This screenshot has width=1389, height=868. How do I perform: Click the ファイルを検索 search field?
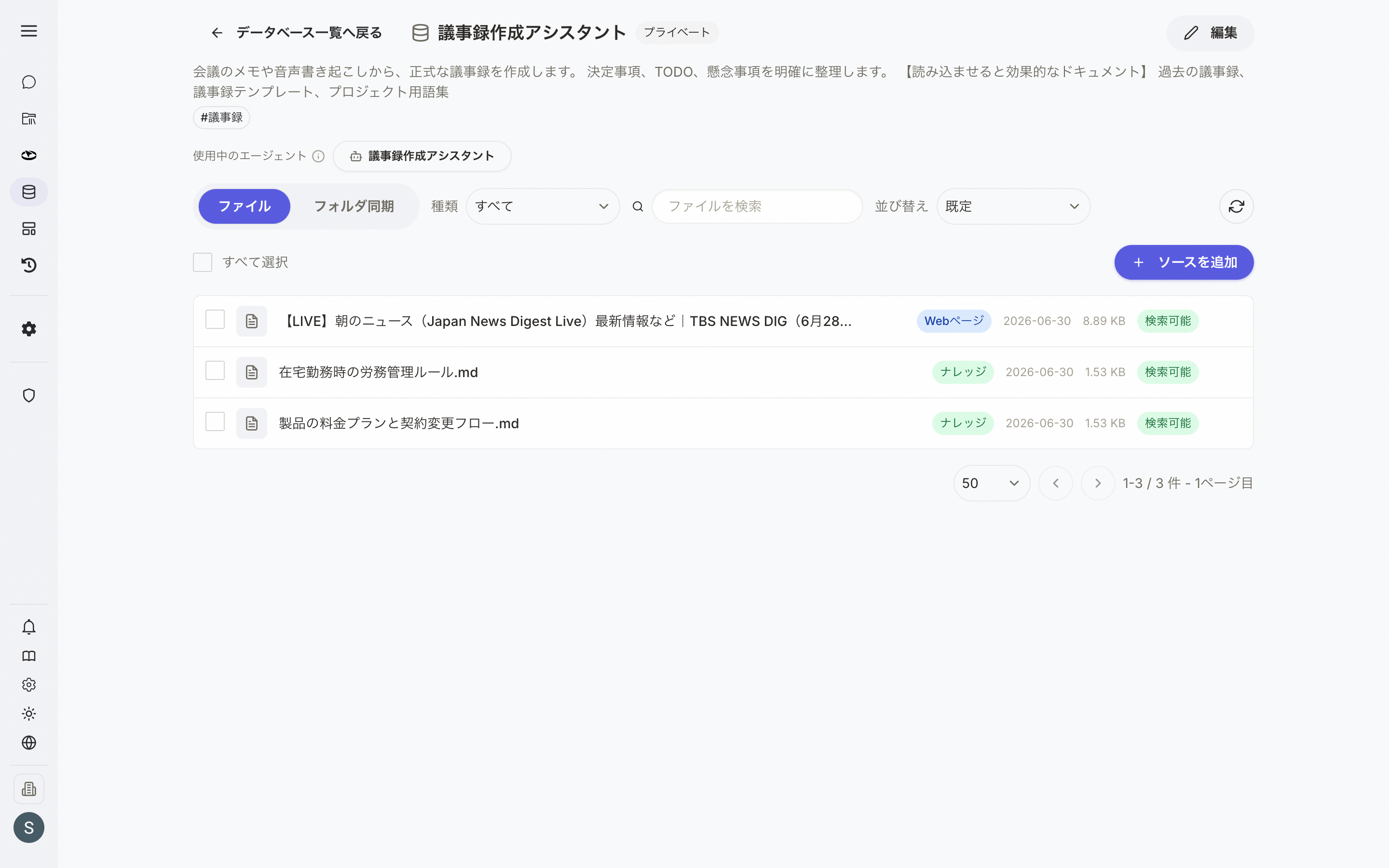pyautogui.click(x=757, y=206)
